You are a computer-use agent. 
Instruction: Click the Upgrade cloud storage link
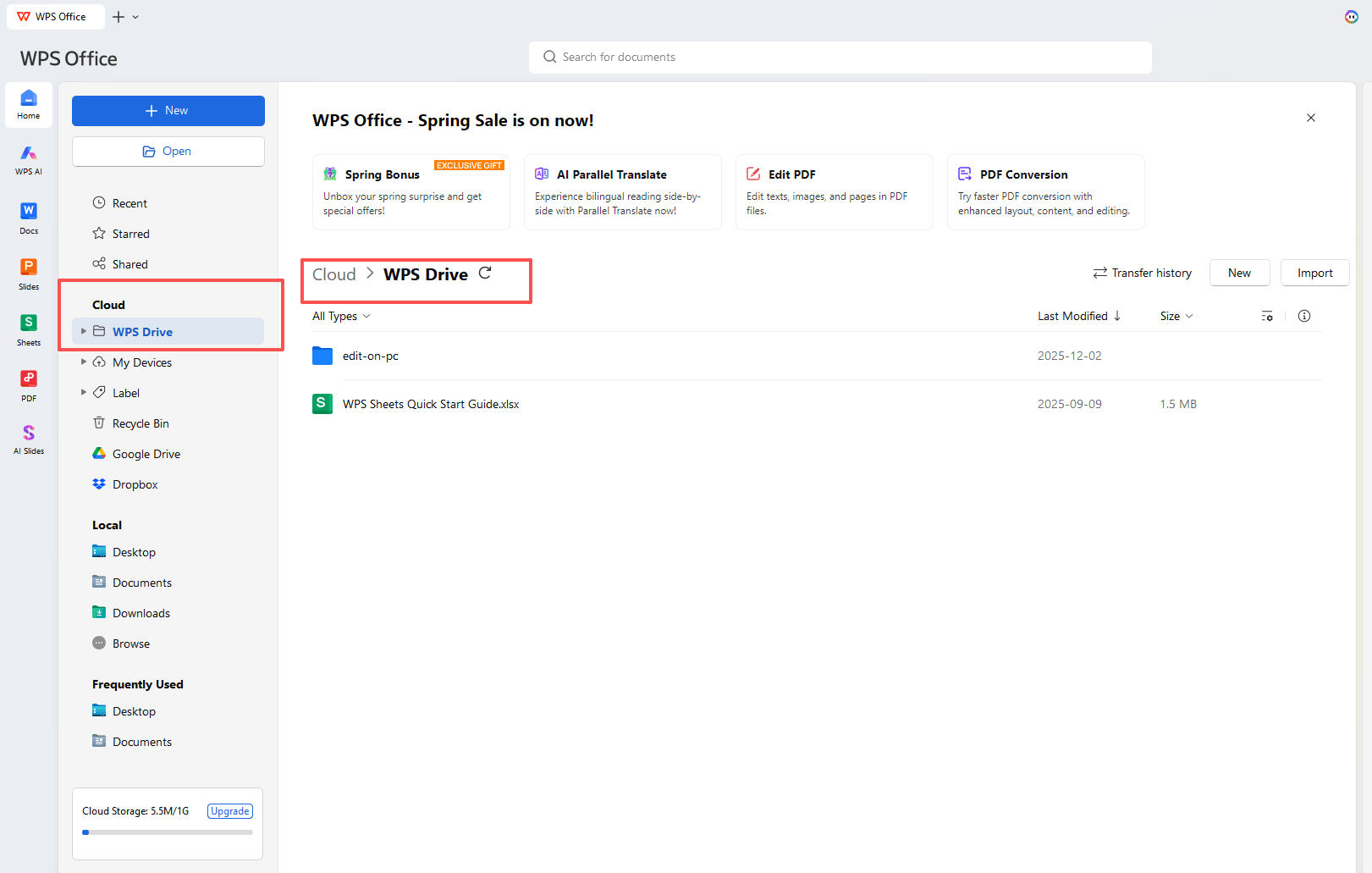230,811
